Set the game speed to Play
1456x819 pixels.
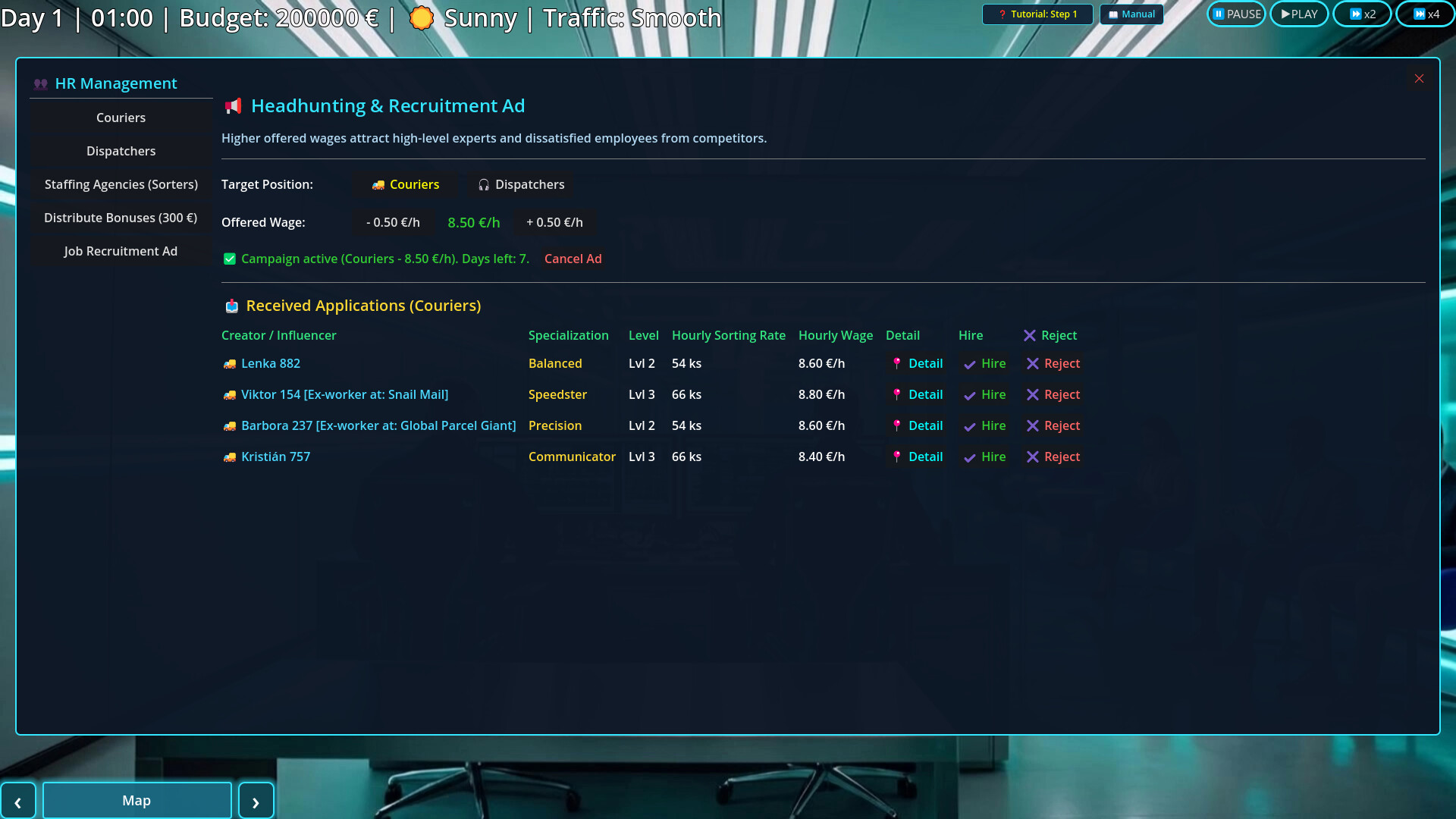pyautogui.click(x=1299, y=14)
